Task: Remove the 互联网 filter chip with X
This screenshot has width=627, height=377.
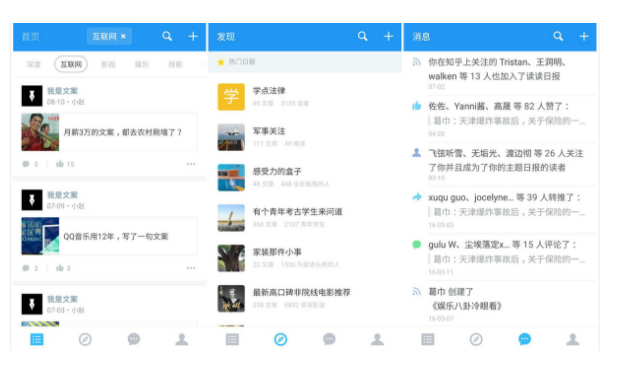Action: (124, 36)
